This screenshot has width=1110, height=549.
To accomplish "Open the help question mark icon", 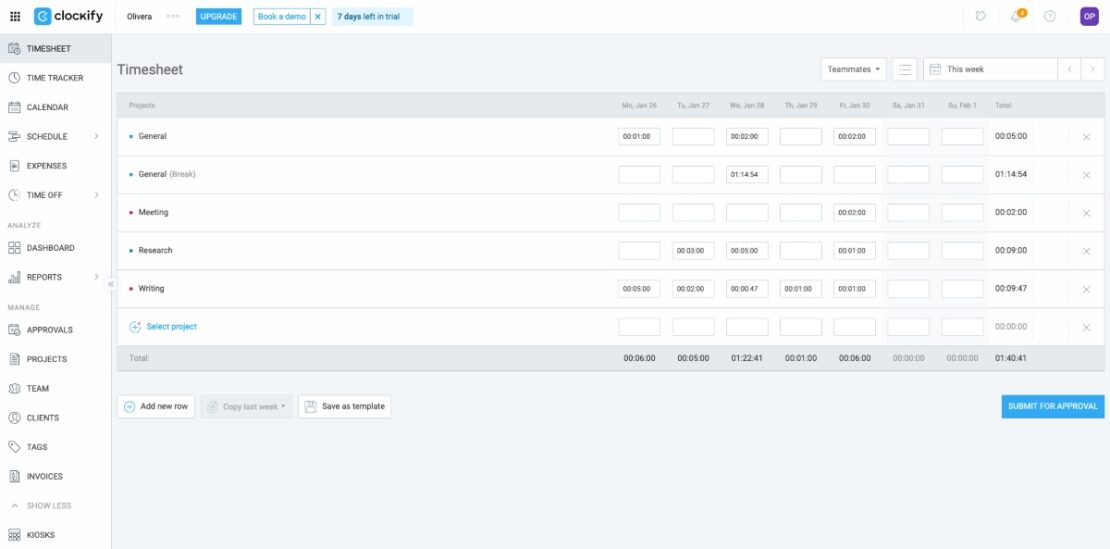I will [x=1050, y=16].
